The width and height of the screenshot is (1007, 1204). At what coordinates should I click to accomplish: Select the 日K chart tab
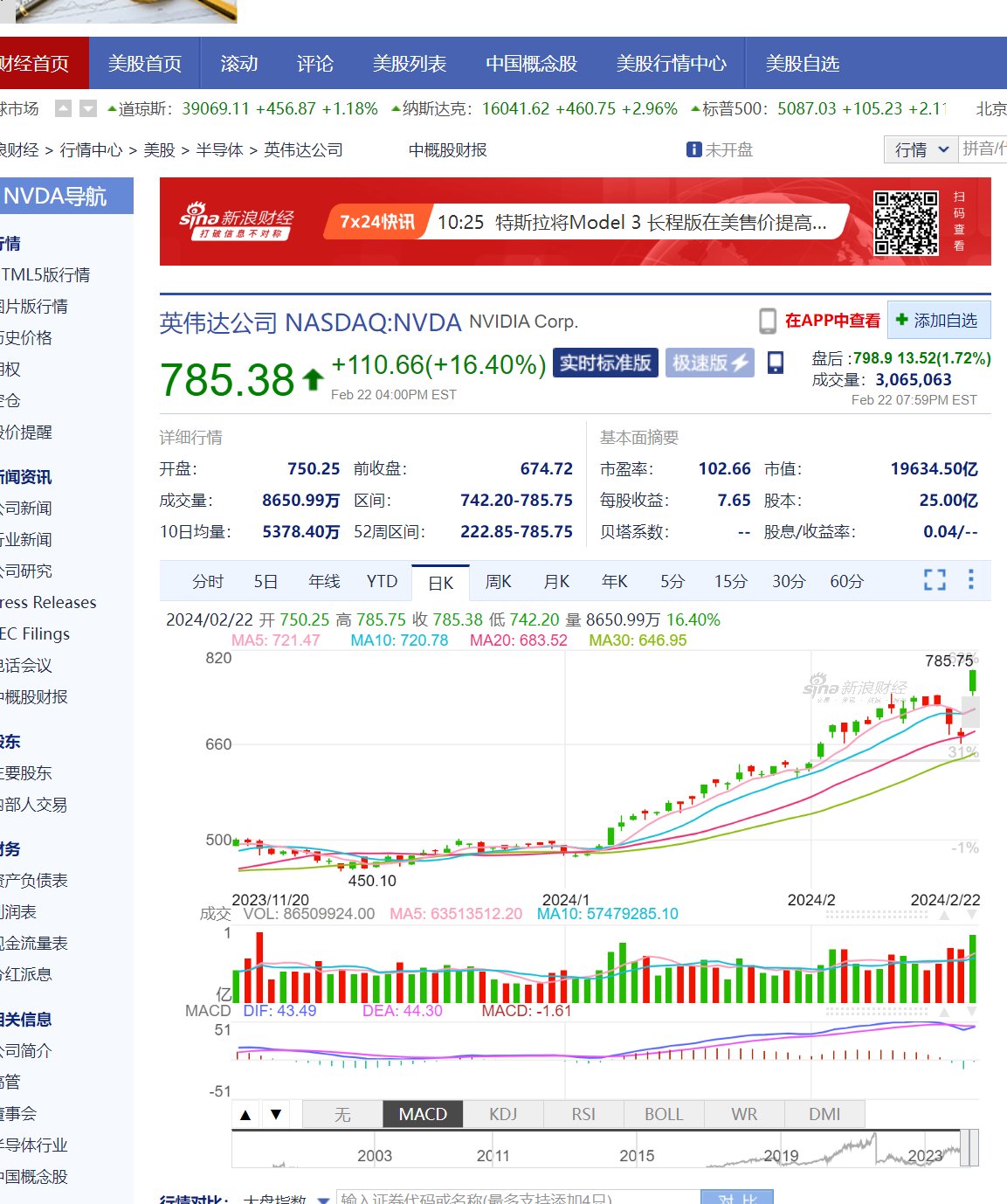[x=441, y=583]
